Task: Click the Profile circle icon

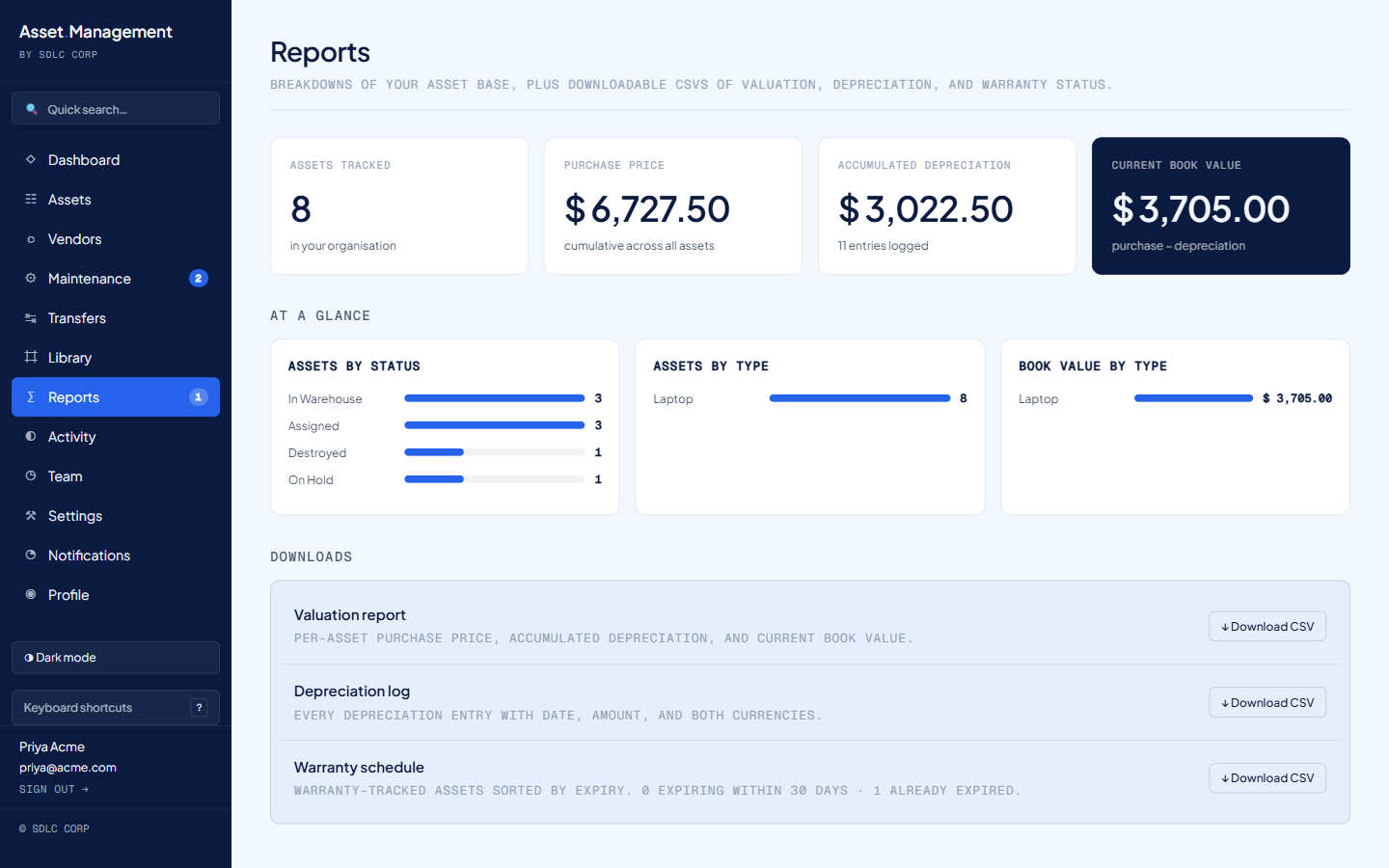Action: [x=31, y=594]
